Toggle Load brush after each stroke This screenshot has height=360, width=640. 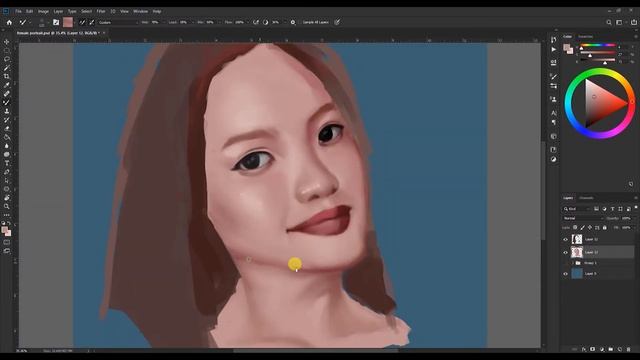(82, 22)
